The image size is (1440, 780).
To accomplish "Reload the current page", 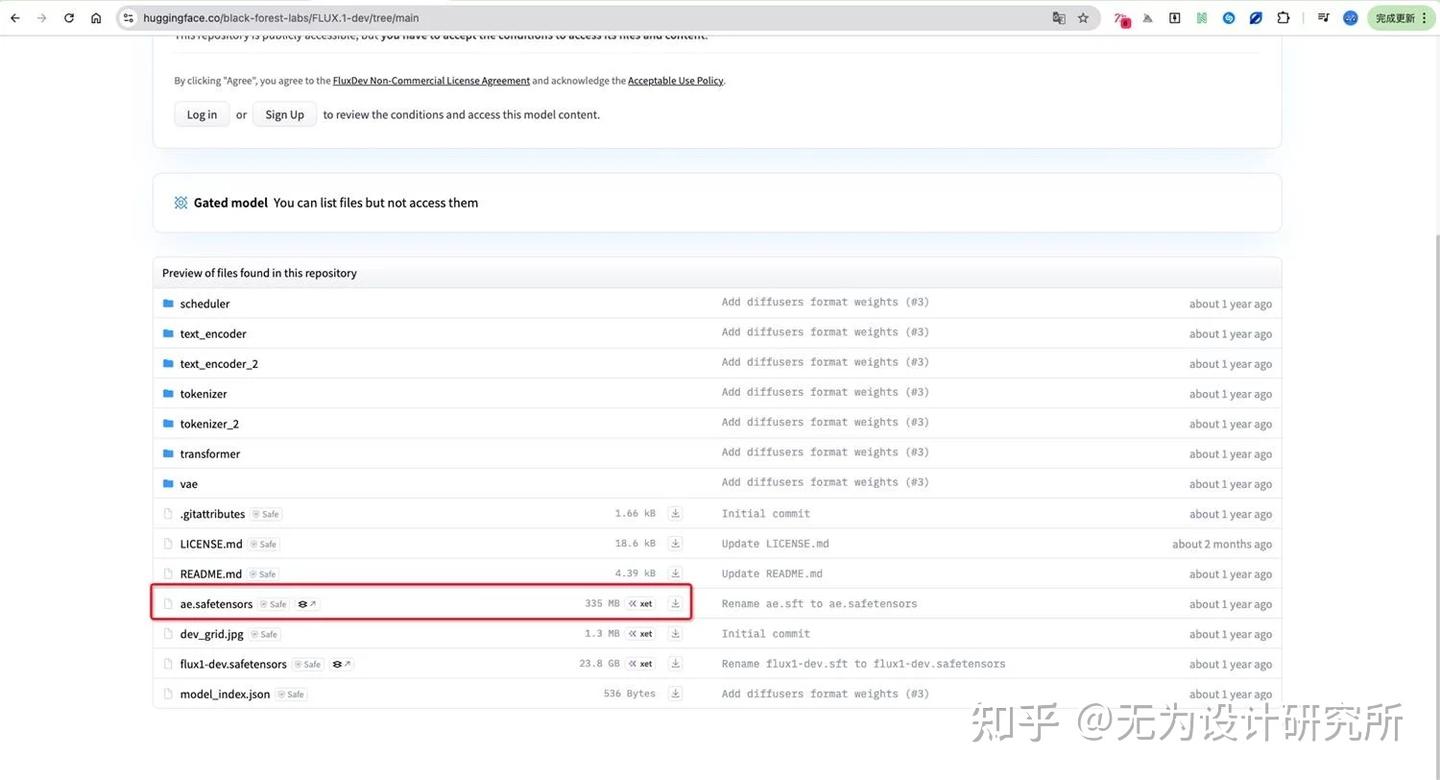I will click(69, 18).
